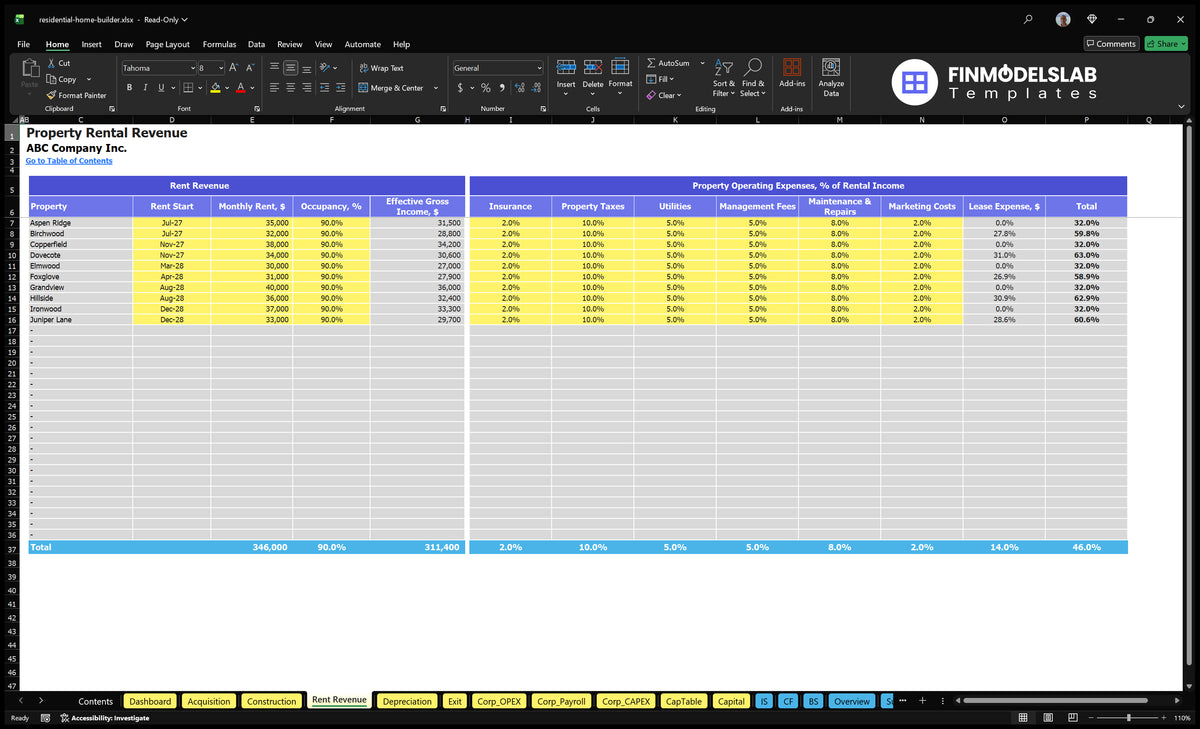
Task: Open Merge & Center dropdown arrow
Action: [x=435, y=88]
